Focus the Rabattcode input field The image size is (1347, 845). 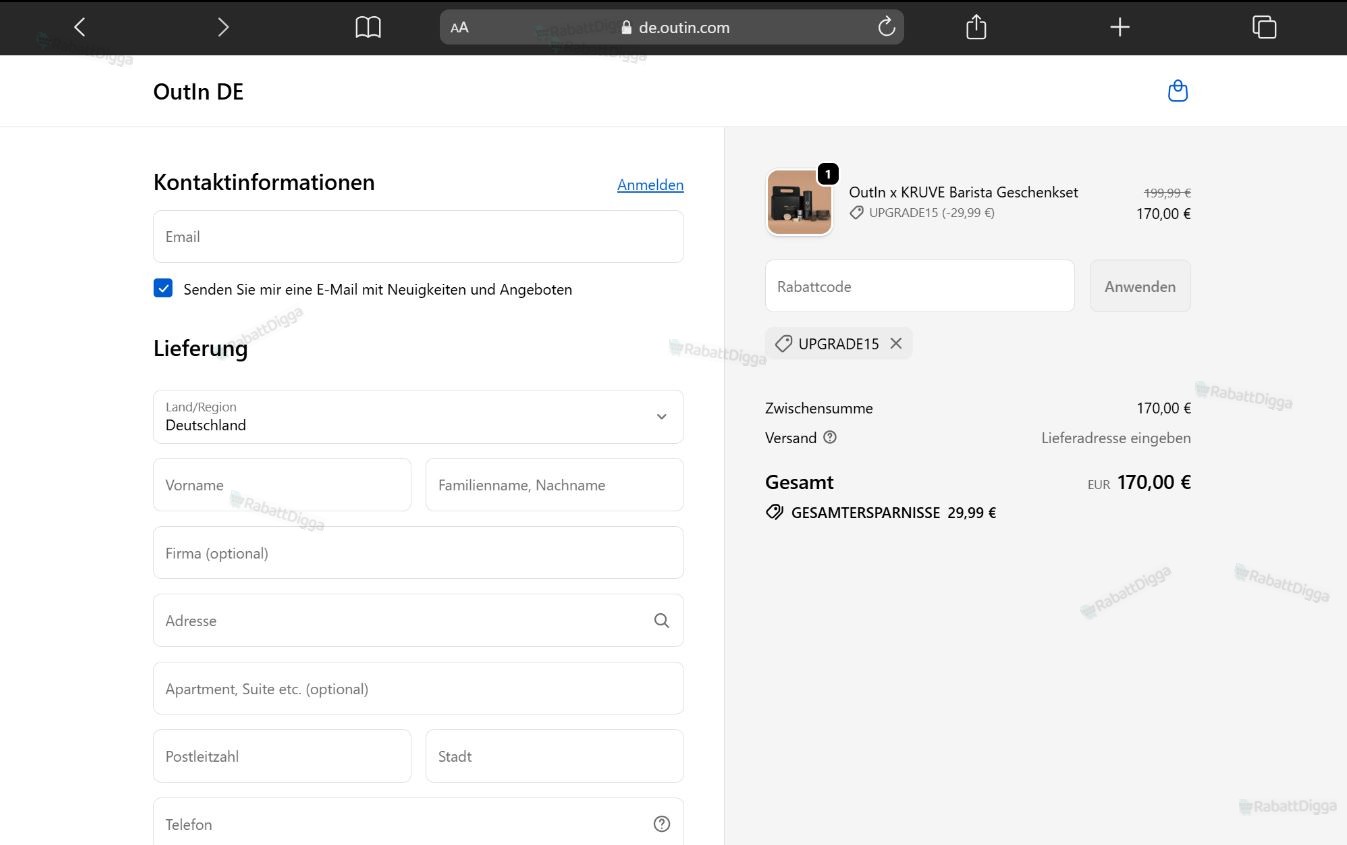pos(919,286)
